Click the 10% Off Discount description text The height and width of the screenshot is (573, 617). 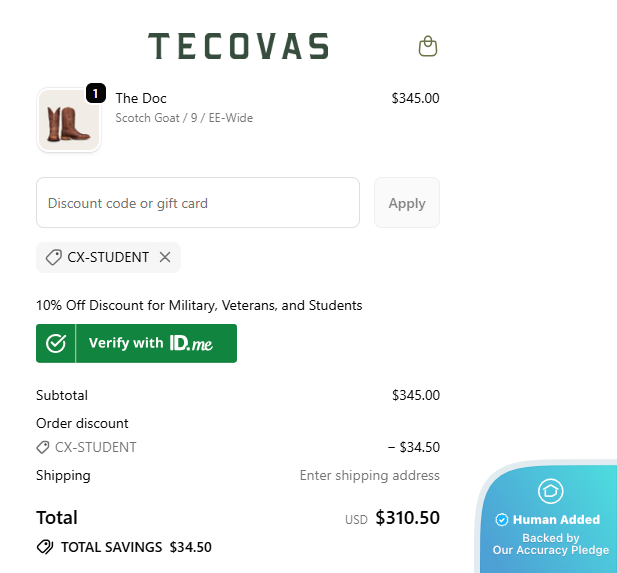(199, 305)
